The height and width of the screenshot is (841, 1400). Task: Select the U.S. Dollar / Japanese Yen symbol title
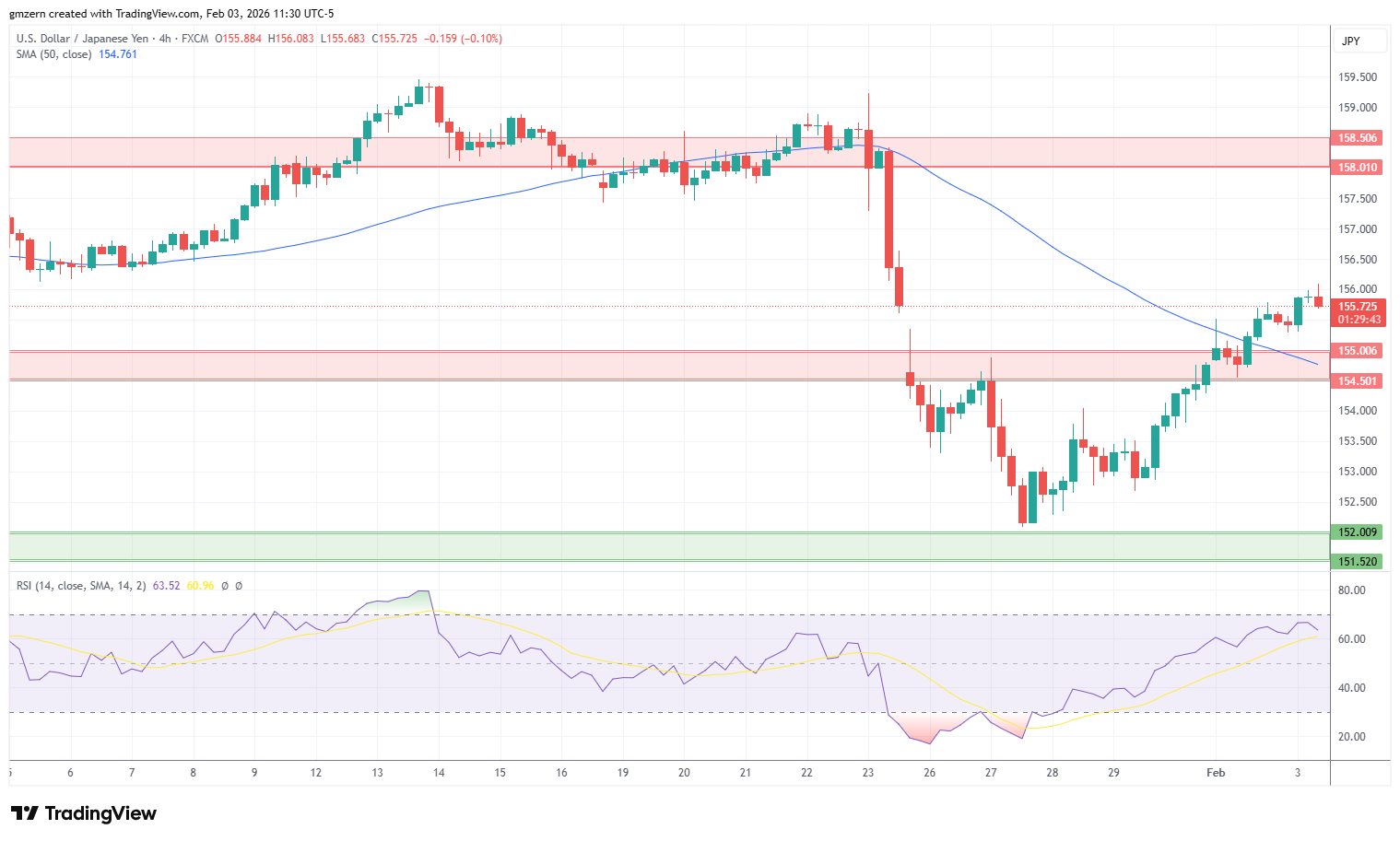click(x=83, y=39)
